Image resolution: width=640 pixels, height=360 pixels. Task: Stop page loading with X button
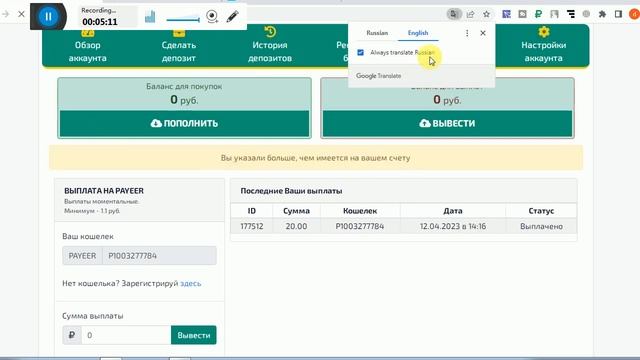coord(21,14)
